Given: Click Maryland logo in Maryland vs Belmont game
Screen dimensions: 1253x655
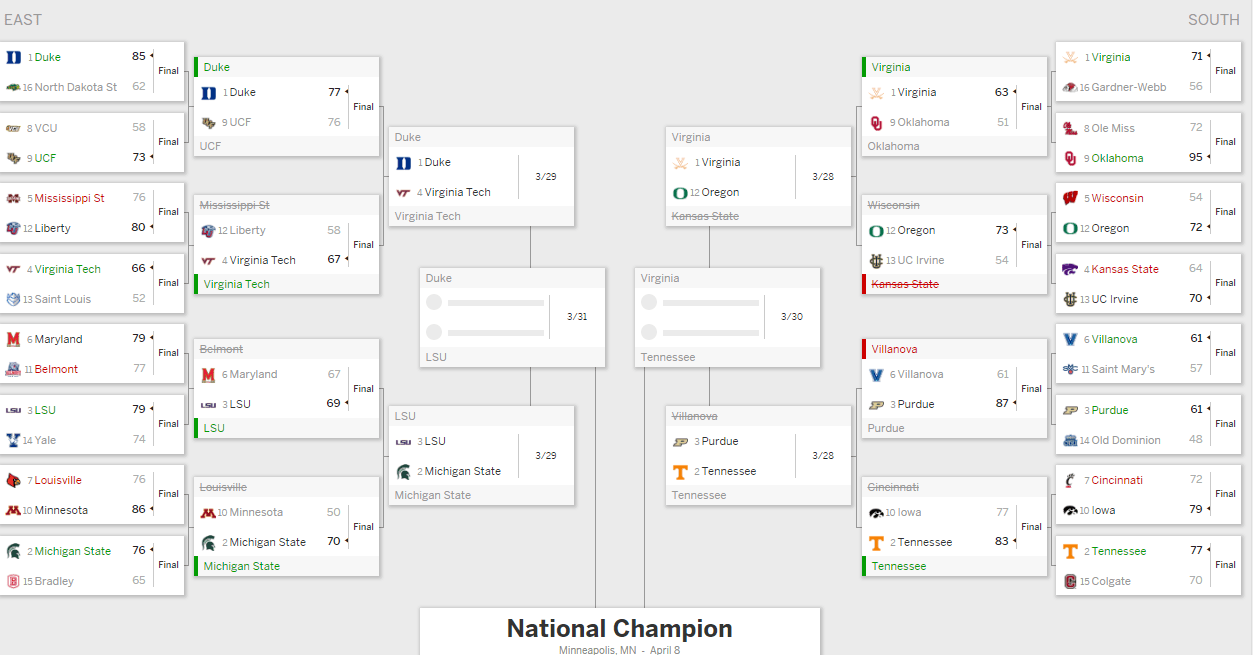Looking at the screenshot, I should [14, 339].
